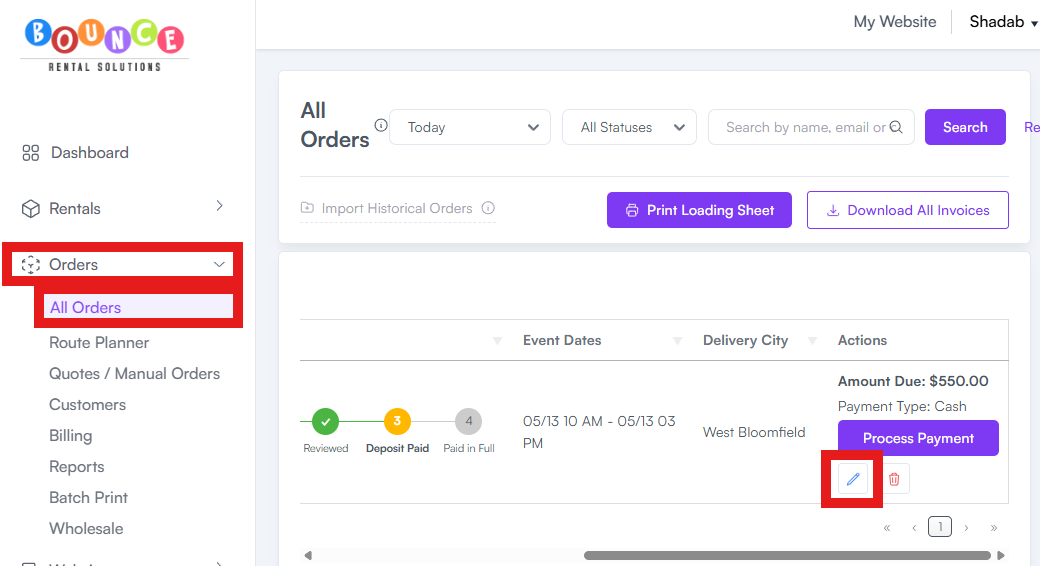Click the Dashboard grid icon
The width and height of the screenshot is (1040, 566).
pyautogui.click(x=31, y=153)
